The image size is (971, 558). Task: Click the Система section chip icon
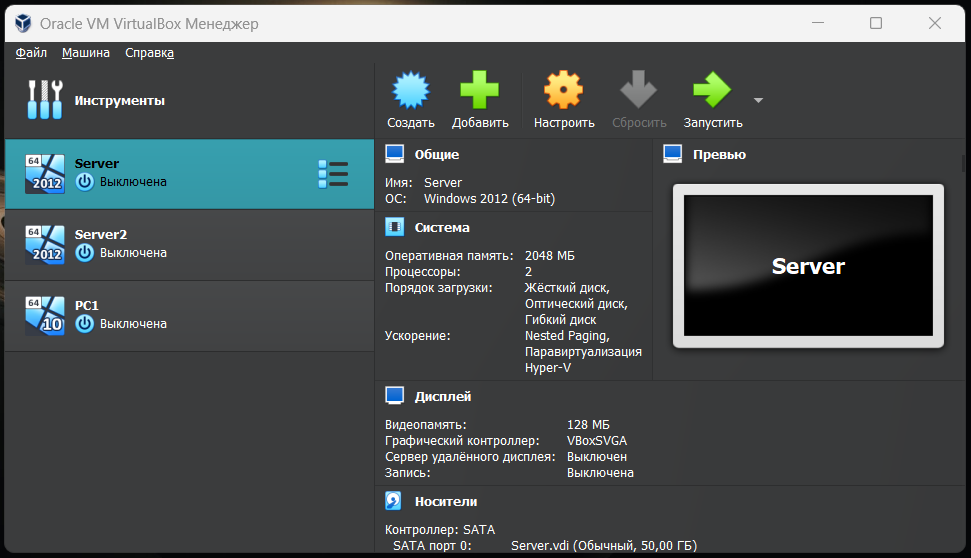[x=394, y=227]
